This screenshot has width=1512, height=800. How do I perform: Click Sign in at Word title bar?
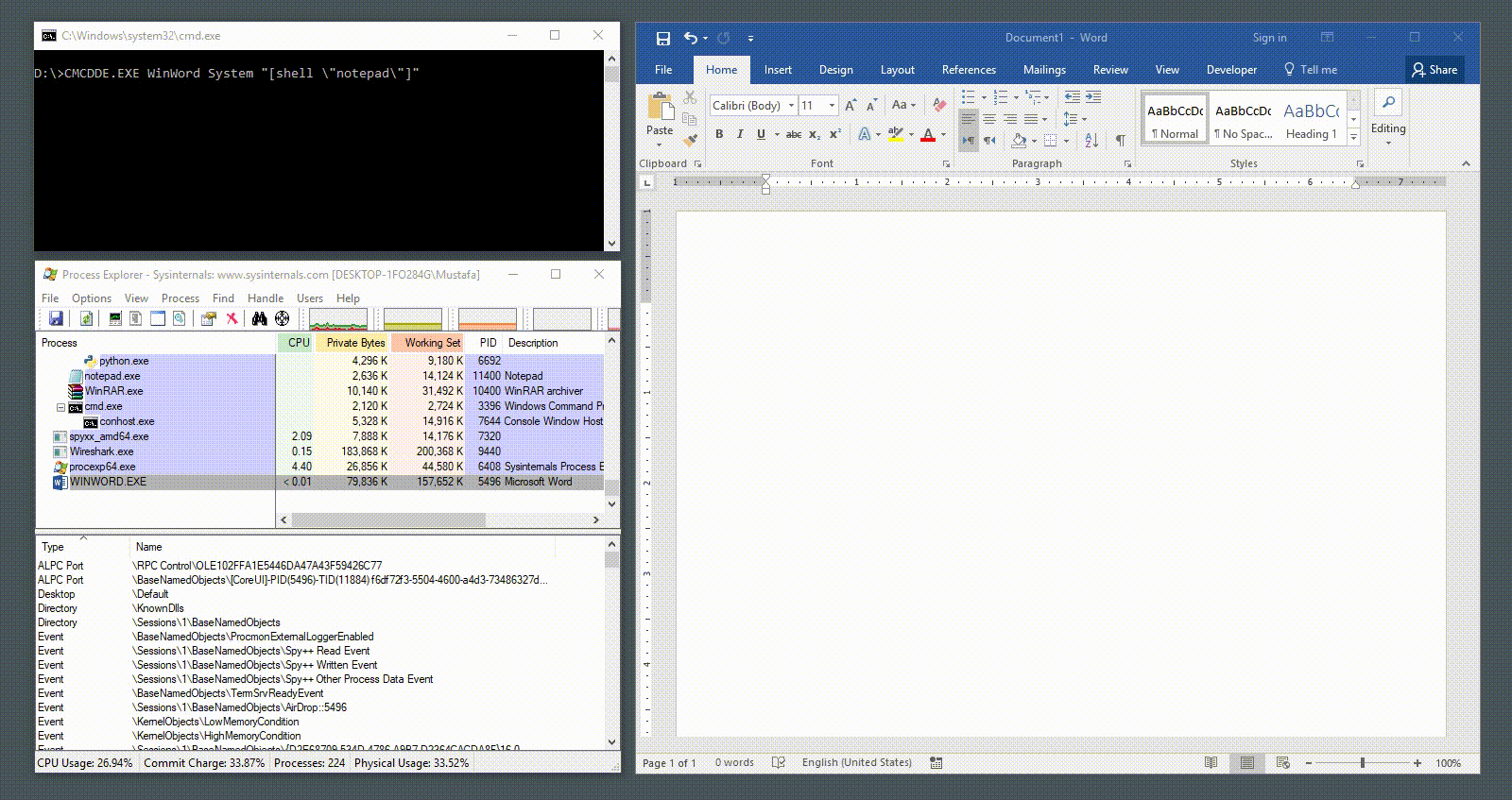1269,38
